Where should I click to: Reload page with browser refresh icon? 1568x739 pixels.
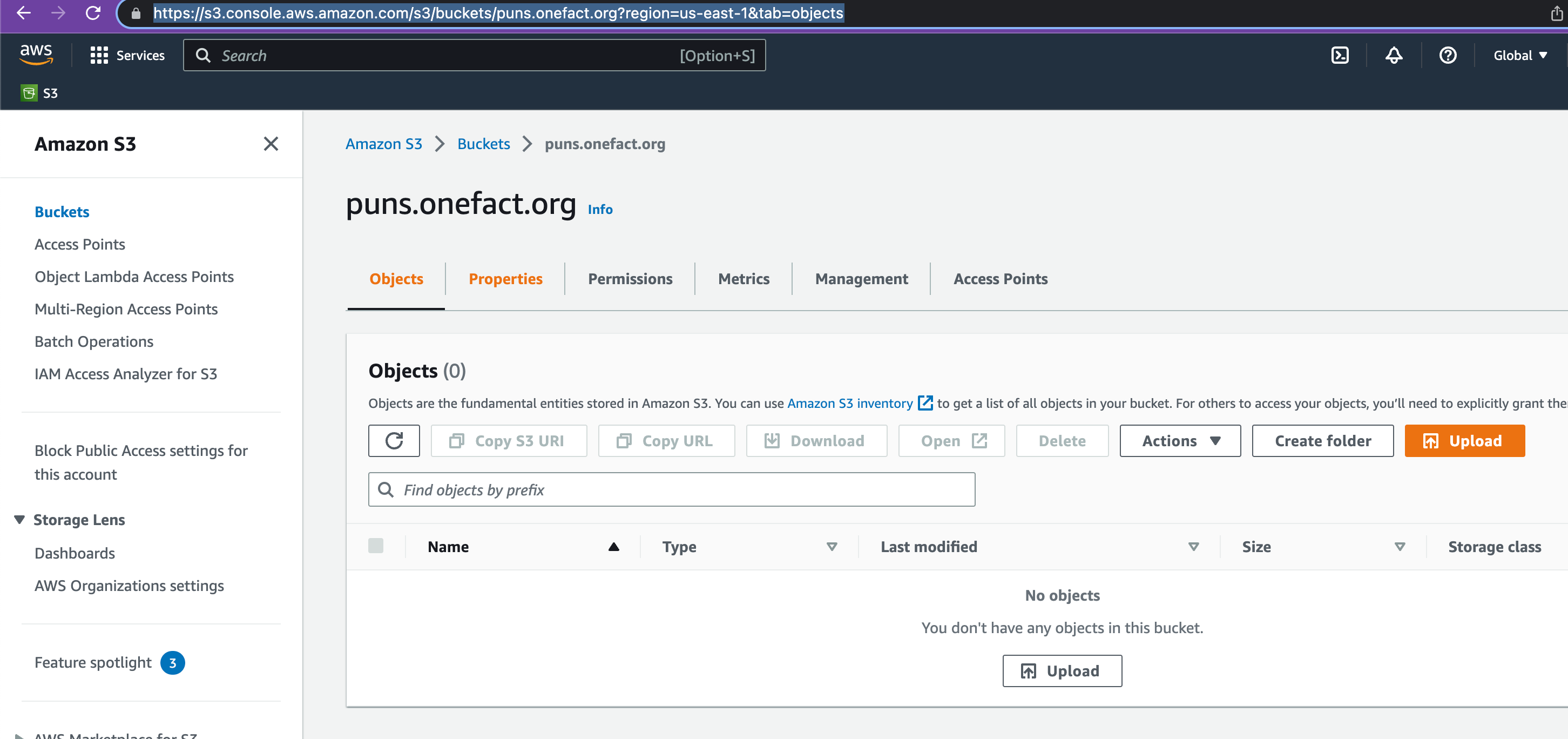coord(92,13)
